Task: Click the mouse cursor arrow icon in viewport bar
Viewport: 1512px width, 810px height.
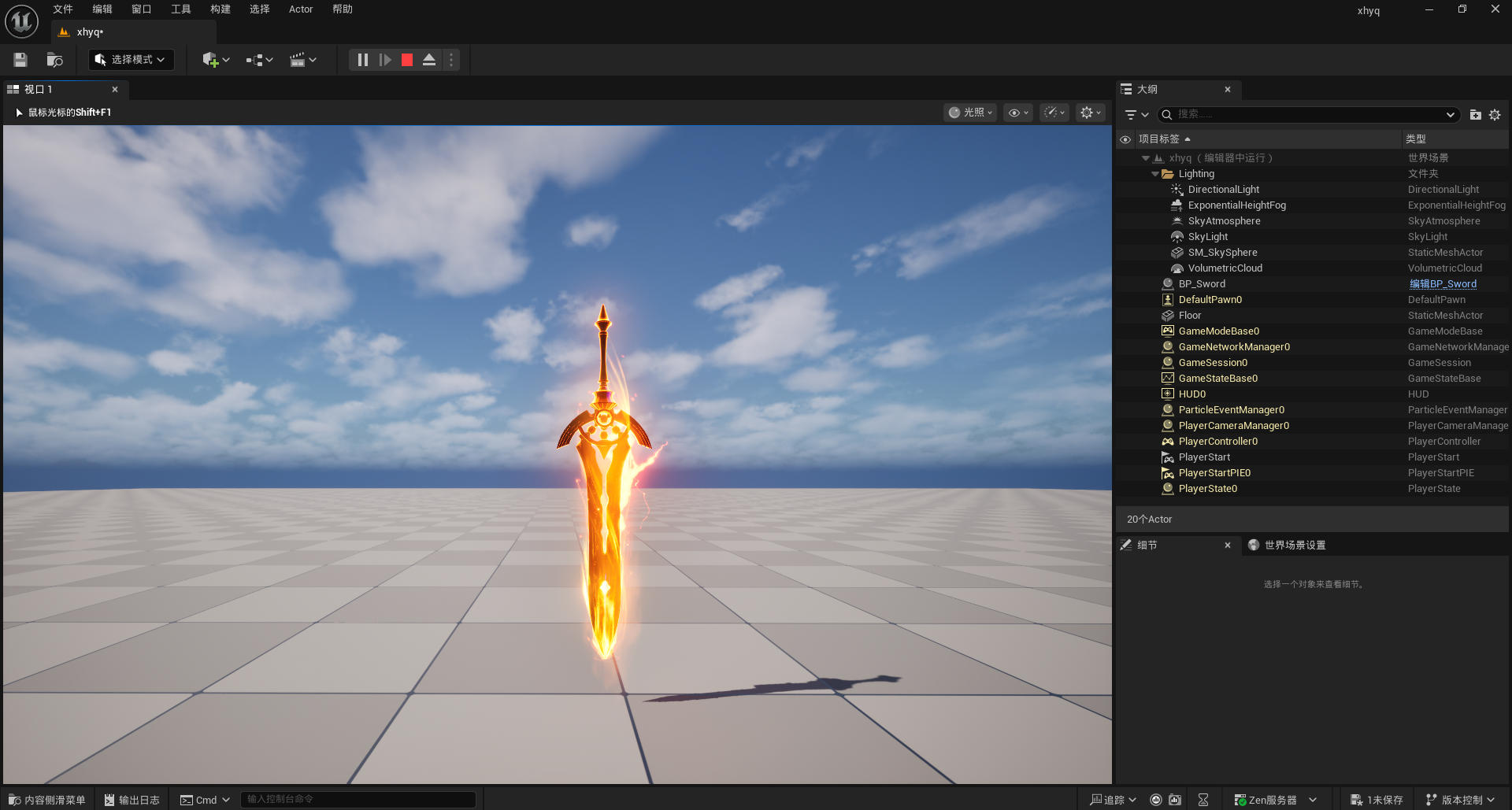Action: pos(19,113)
